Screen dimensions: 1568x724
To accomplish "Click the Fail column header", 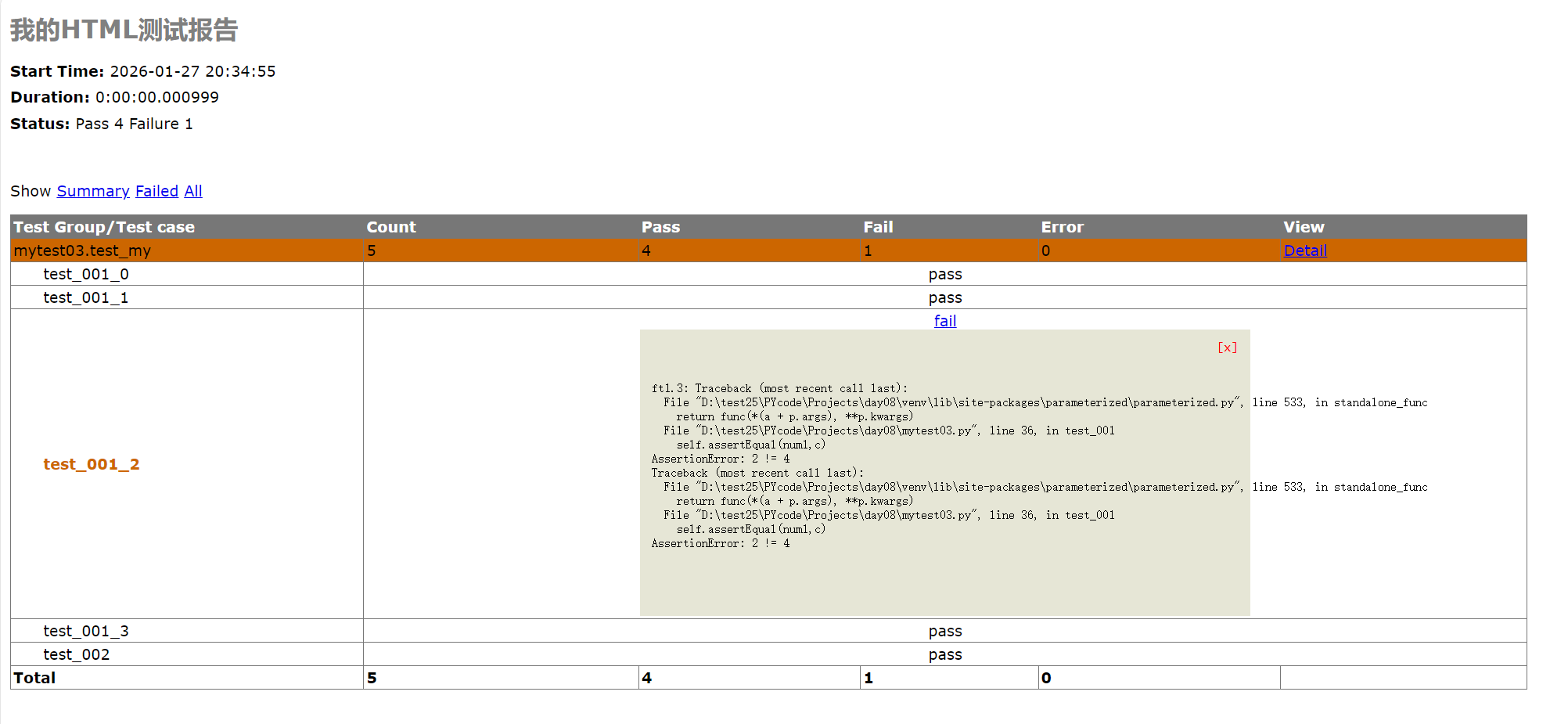I will tap(878, 227).
